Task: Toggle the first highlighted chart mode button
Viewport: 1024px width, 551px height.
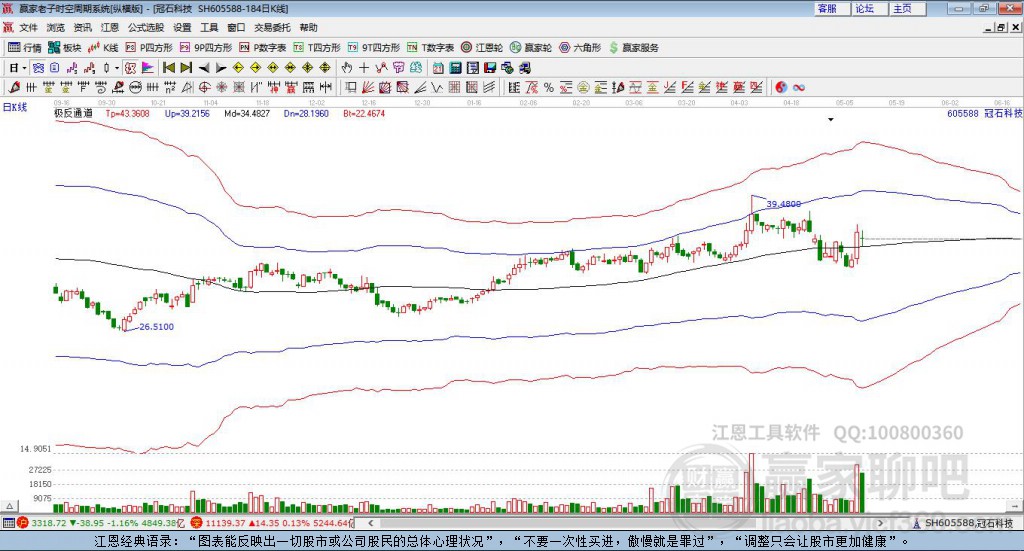Action: point(38,68)
